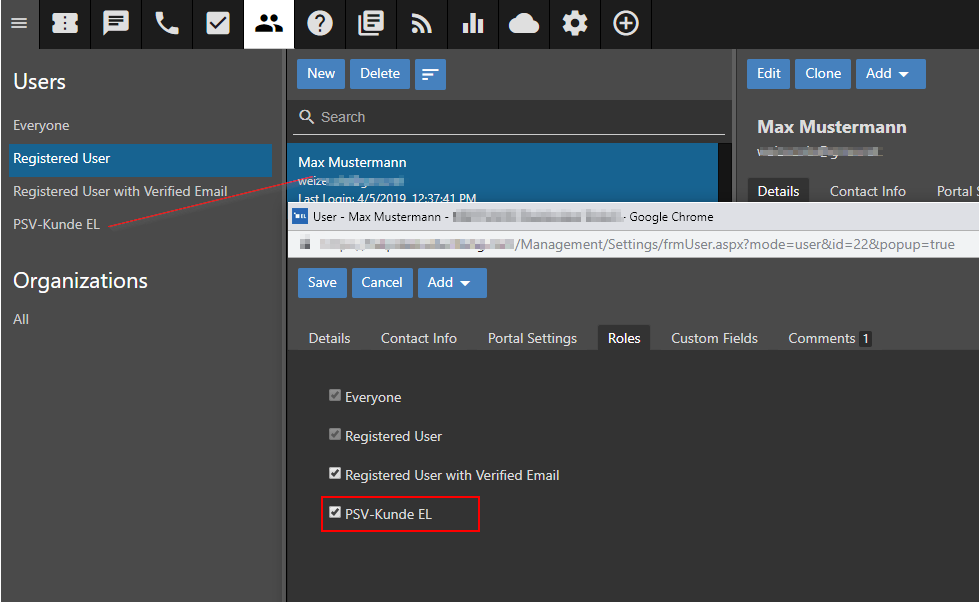Open the RSS news feeds icon
979x602 pixels.
(422, 23)
